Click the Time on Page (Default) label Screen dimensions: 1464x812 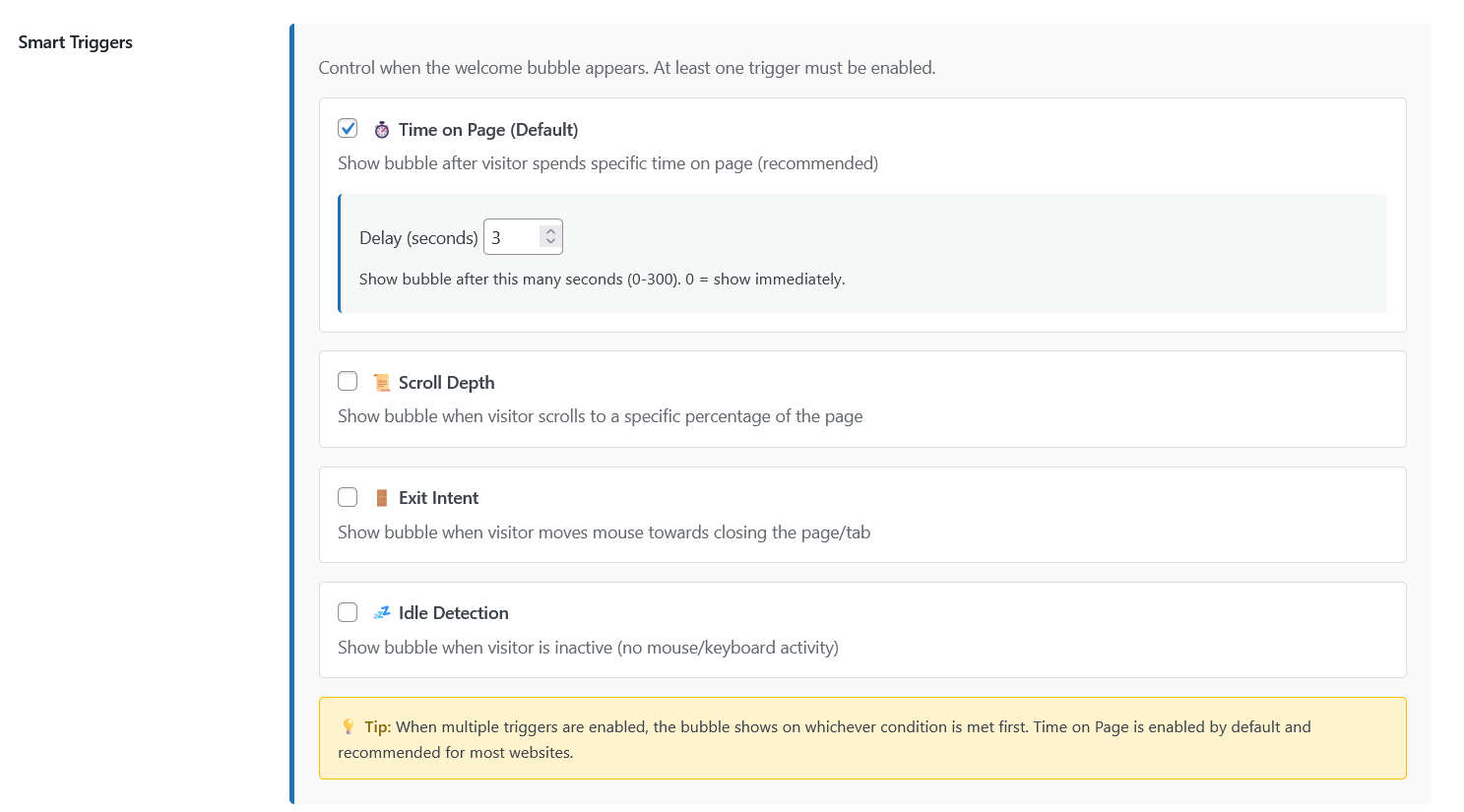488,130
